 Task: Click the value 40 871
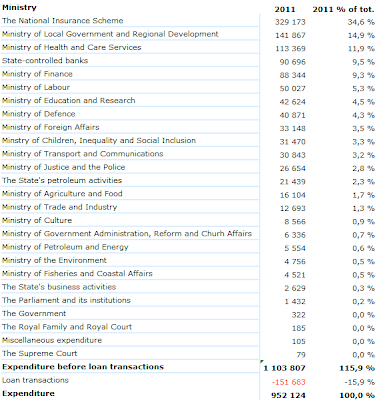click(293, 116)
